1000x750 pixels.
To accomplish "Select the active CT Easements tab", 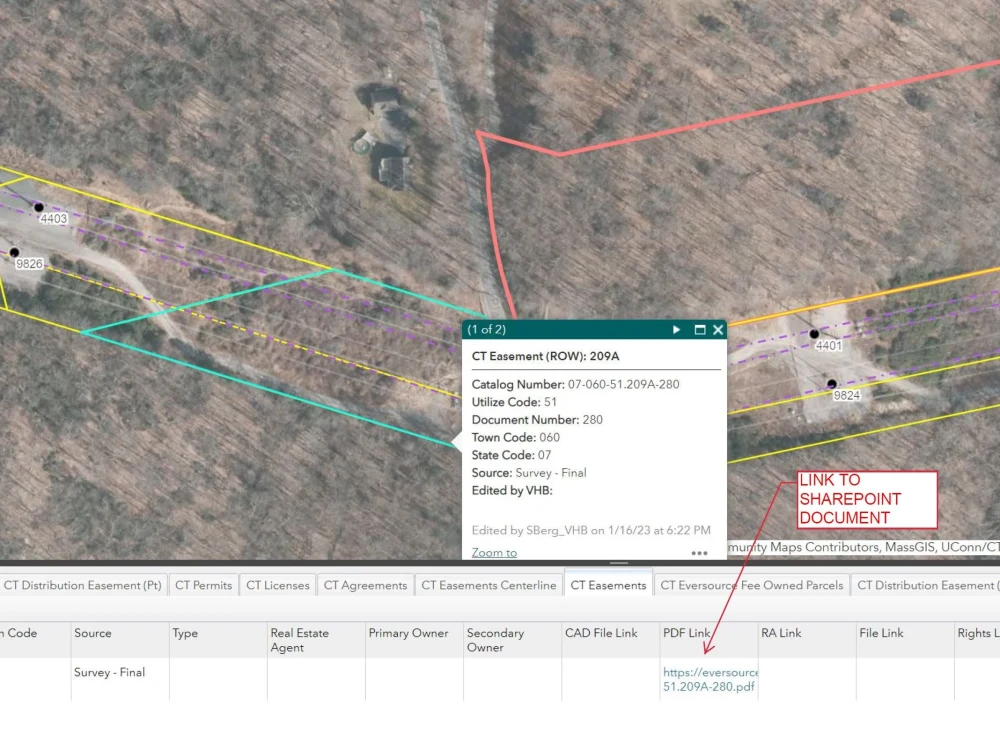I will click(608, 585).
